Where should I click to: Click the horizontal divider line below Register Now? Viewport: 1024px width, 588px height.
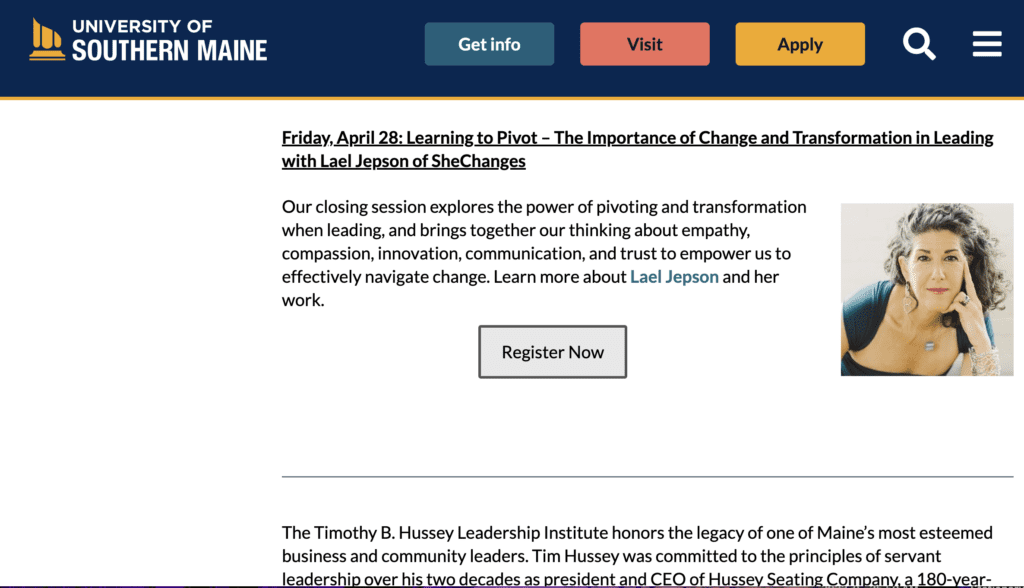pos(647,477)
